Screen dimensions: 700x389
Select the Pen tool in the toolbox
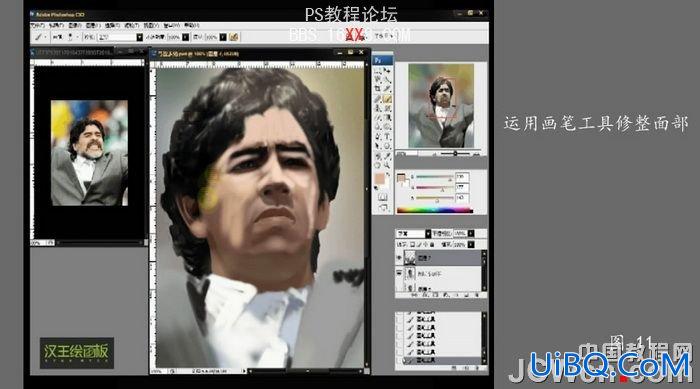pos(378,136)
